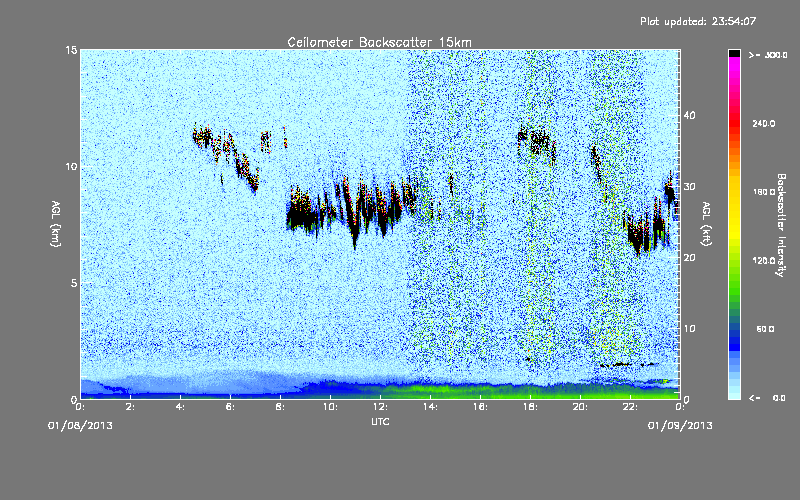Click the right AGL (kft) axis label

point(706,223)
